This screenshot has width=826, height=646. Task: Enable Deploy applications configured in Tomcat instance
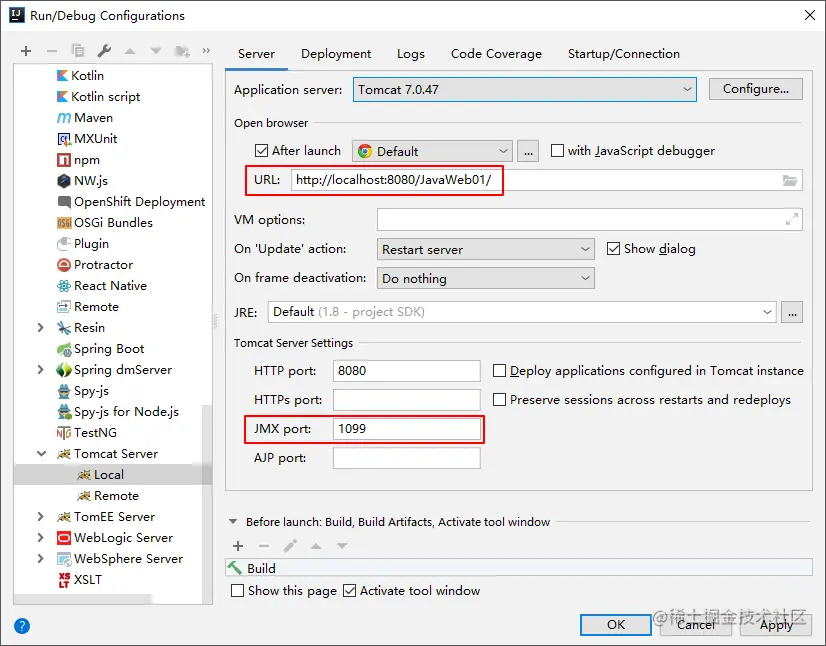click(x=499, y=371)
